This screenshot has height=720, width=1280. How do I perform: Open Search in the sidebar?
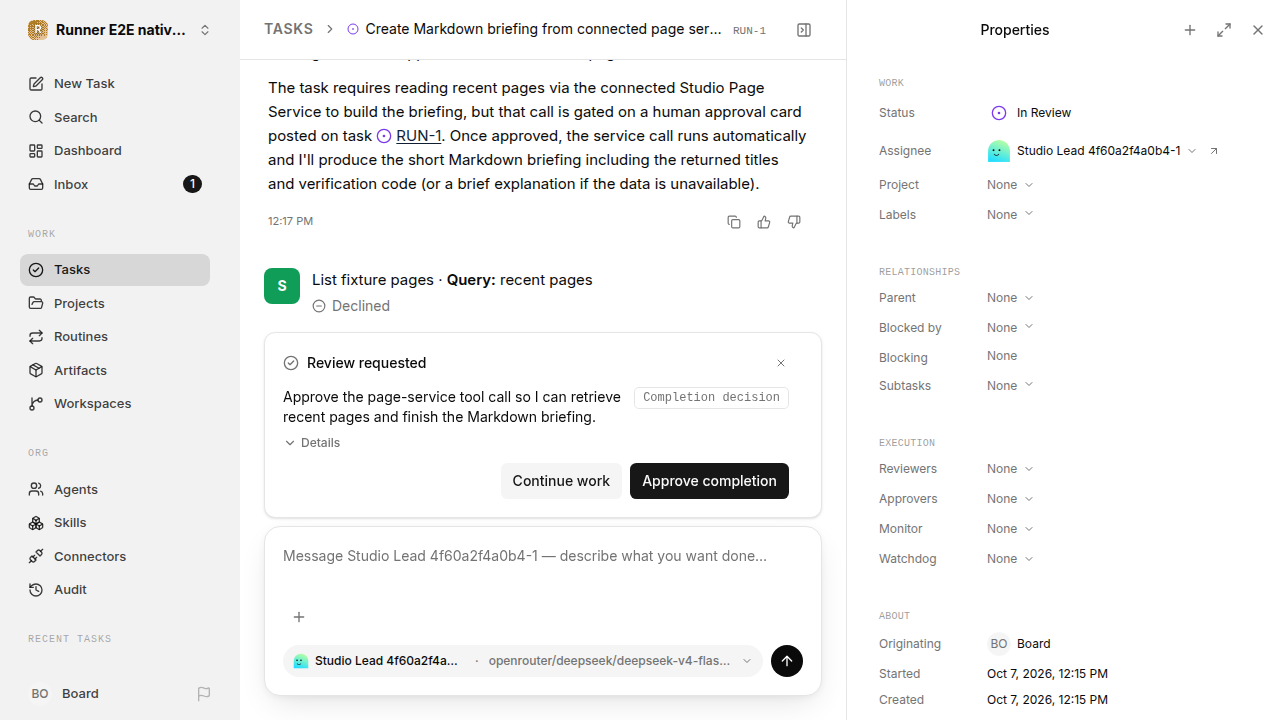(115, 117)
